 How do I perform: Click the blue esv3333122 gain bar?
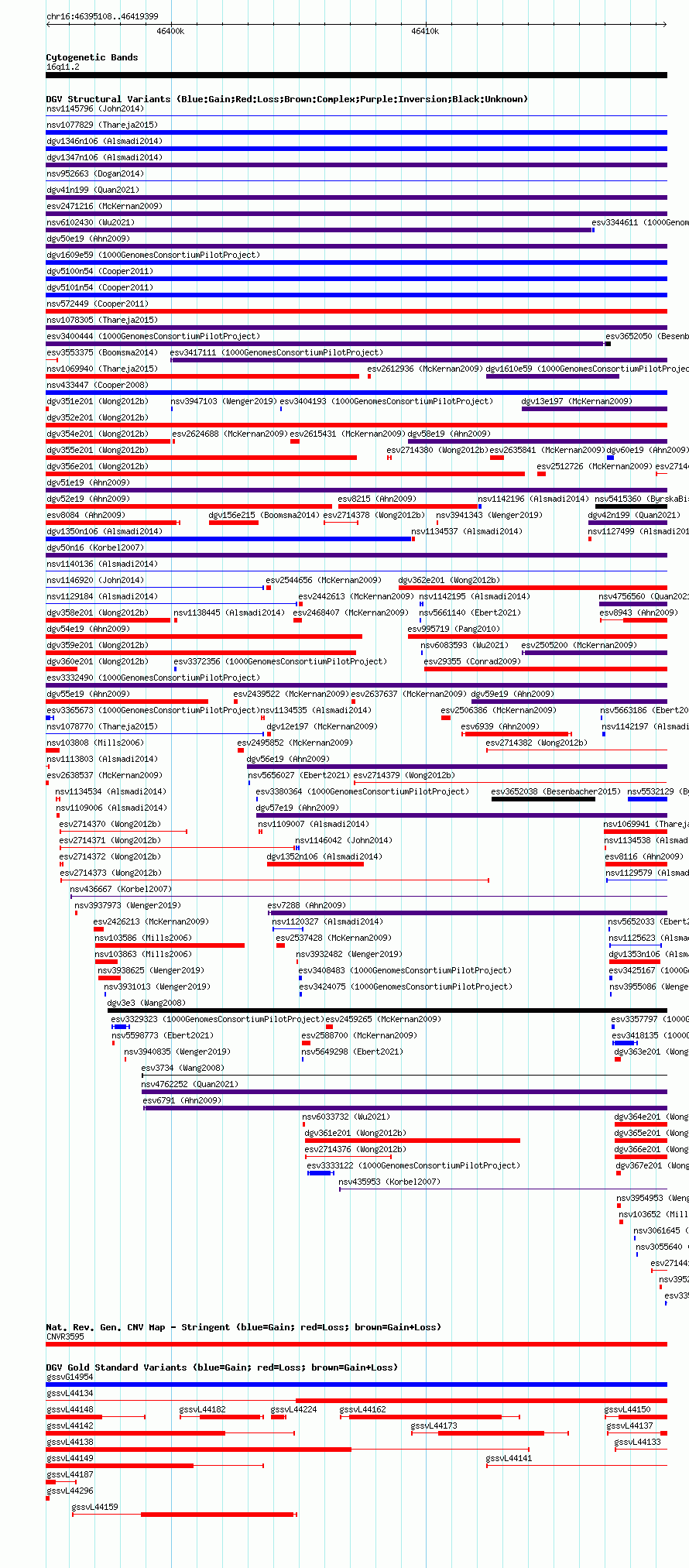tap(321, 1173)
